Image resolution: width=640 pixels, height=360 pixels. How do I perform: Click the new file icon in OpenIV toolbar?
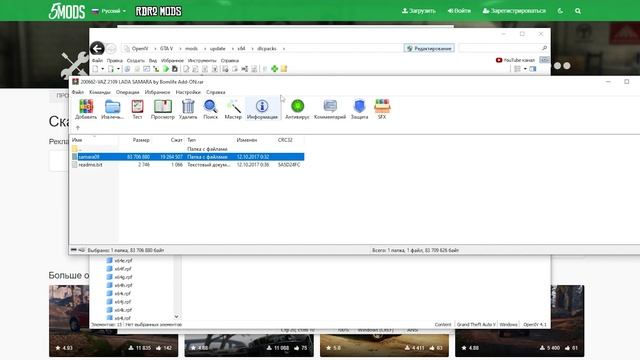pos(96,69)
